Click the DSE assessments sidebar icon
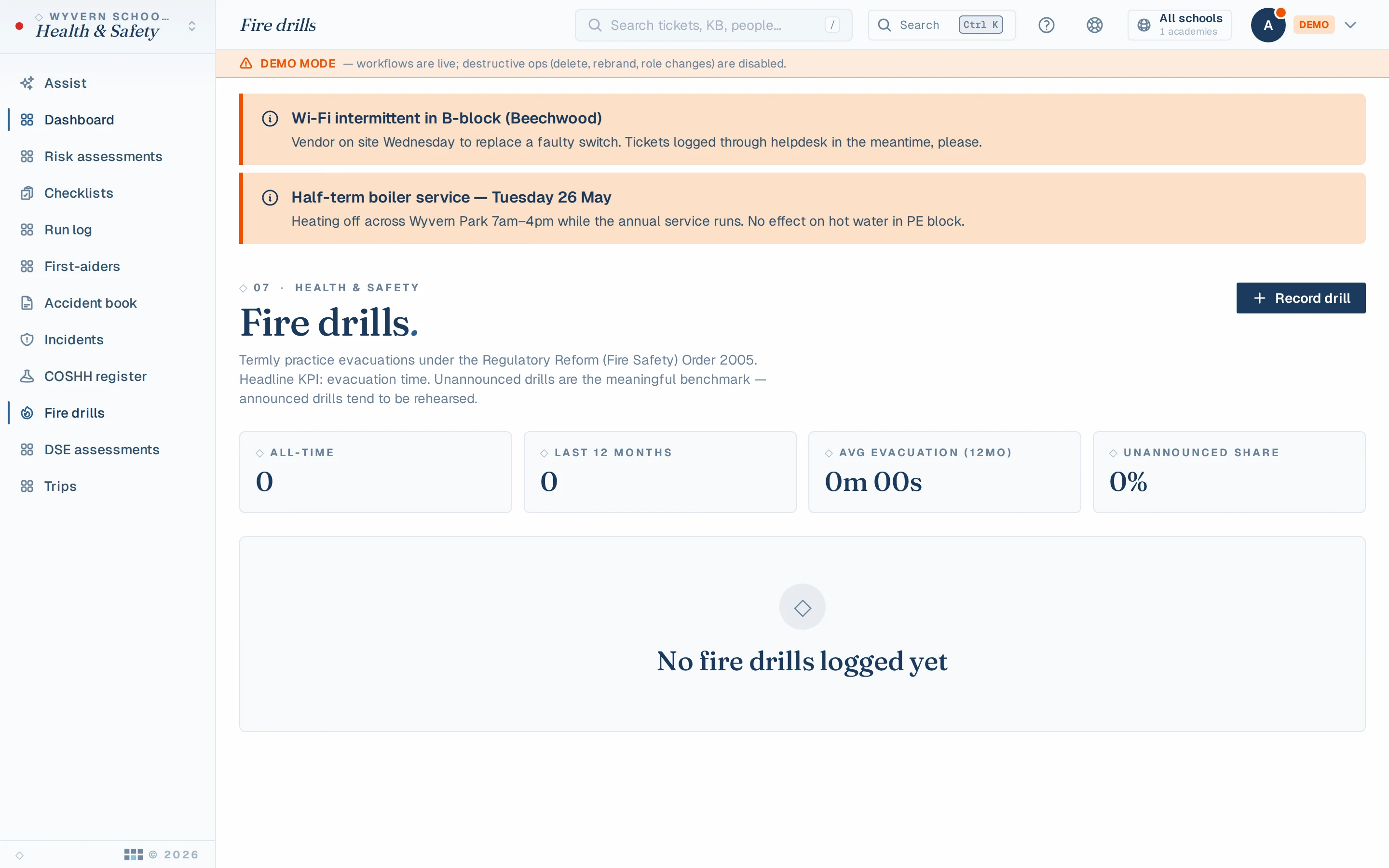 point(27,450)
